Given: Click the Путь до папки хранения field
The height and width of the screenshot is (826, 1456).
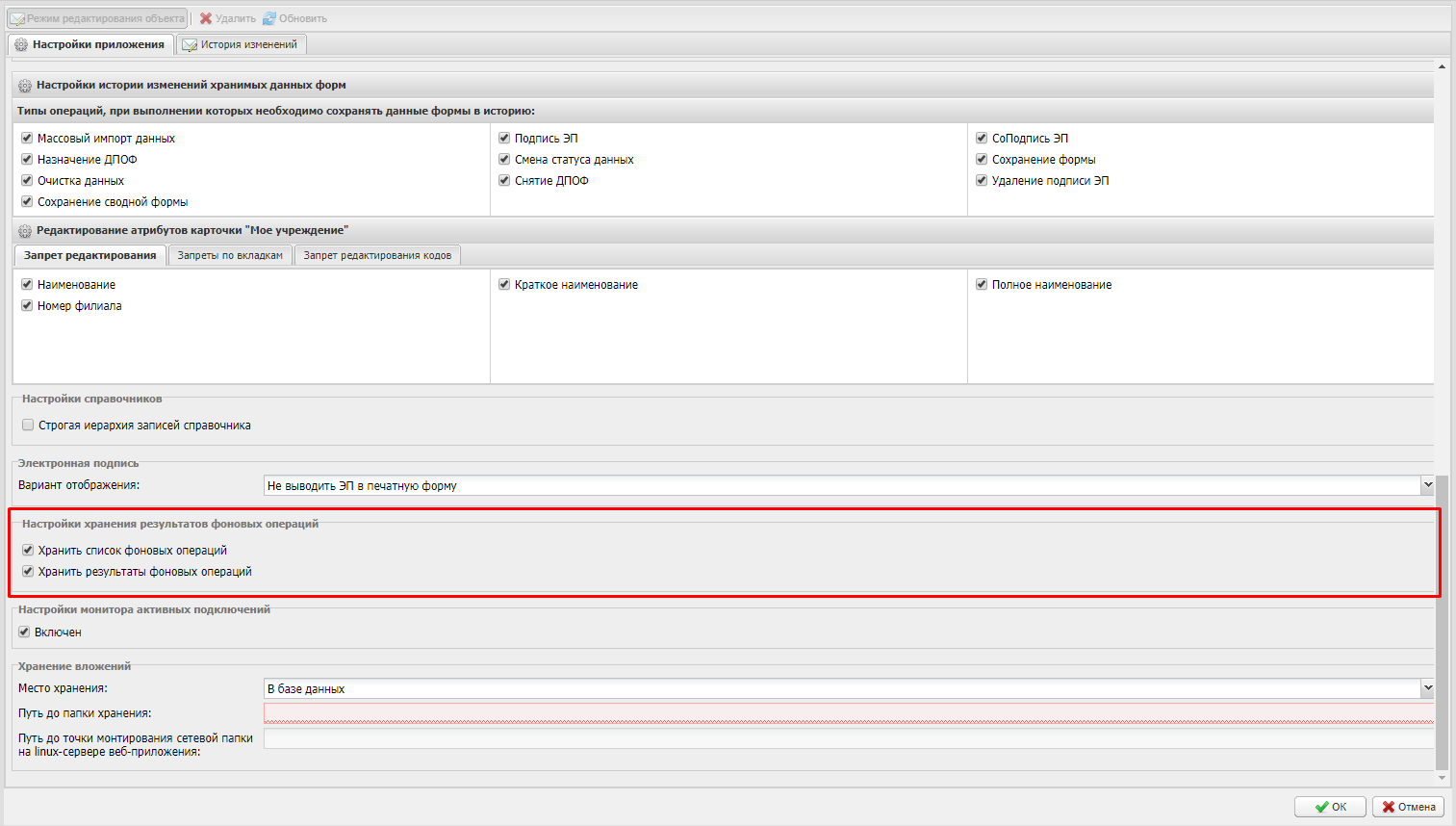Looking at the screenshot, I should coord(847,713).
